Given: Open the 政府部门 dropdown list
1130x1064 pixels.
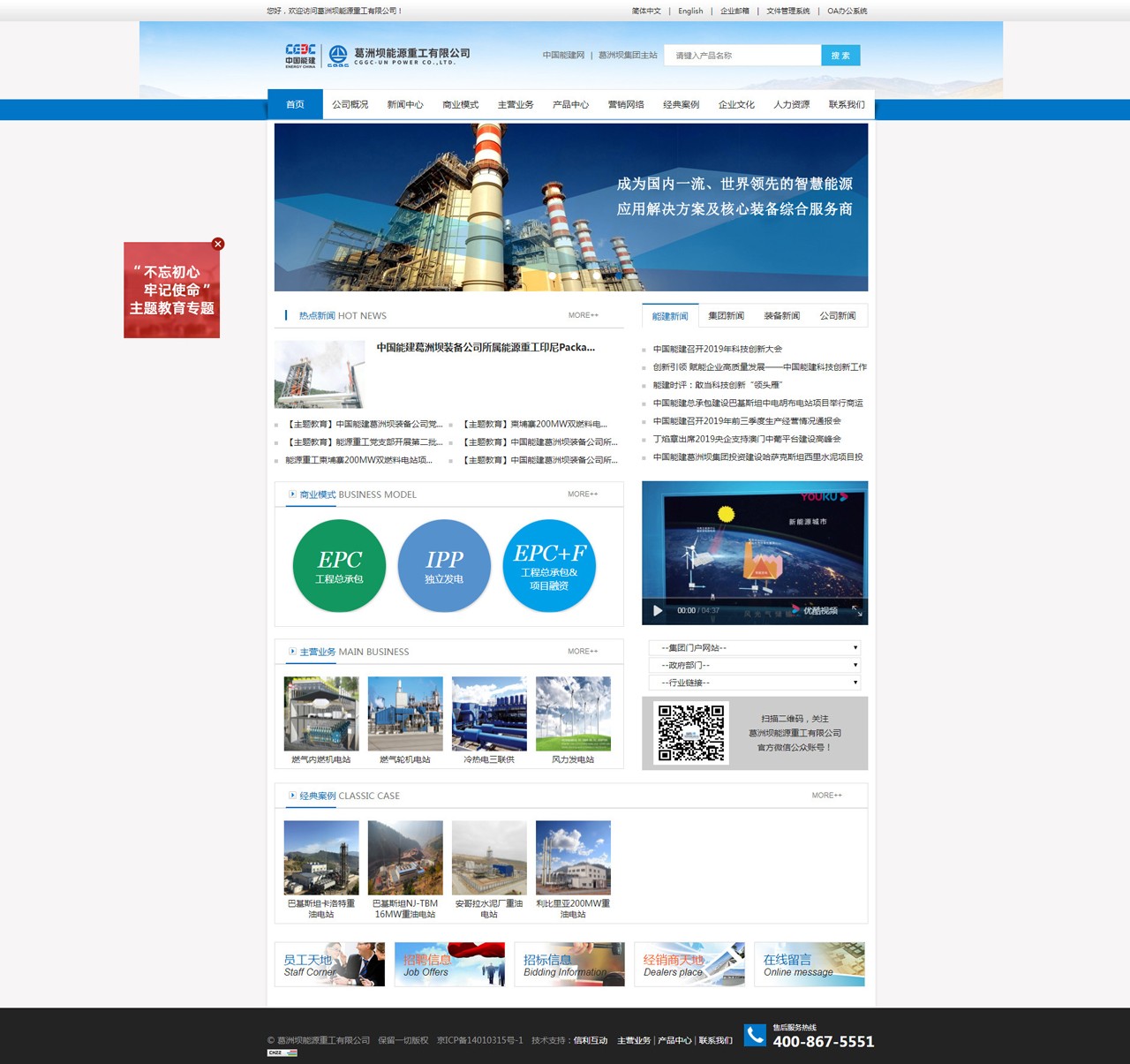Looking at the screenshot, I should [x=755, y=665].
